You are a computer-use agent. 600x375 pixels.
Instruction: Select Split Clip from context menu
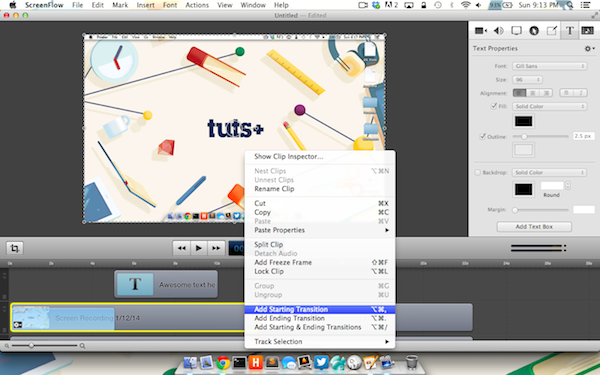pyautogui.click(x=320, y=245)
